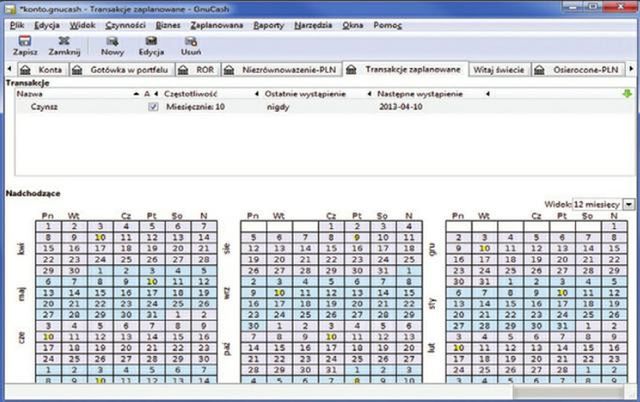This screenshot has width=640, height=402.
Task: Click highlighted day 10 in sty calendar
Action: [562, 293]
